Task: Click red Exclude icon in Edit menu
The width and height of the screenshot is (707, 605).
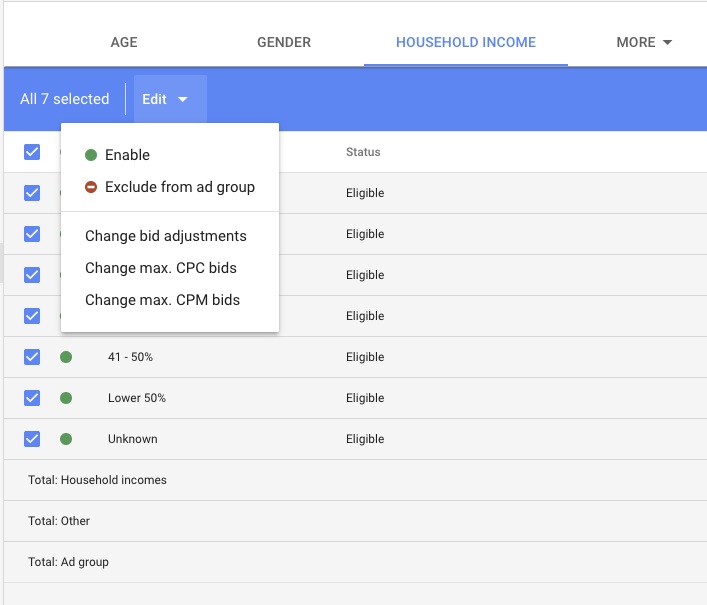Action: (x=91, y=187)
